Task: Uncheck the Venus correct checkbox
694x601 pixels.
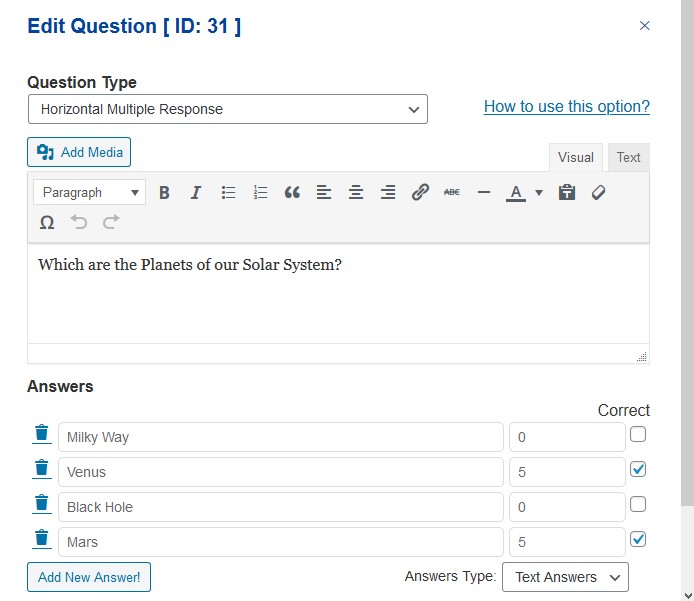Action: pos(638,469)
